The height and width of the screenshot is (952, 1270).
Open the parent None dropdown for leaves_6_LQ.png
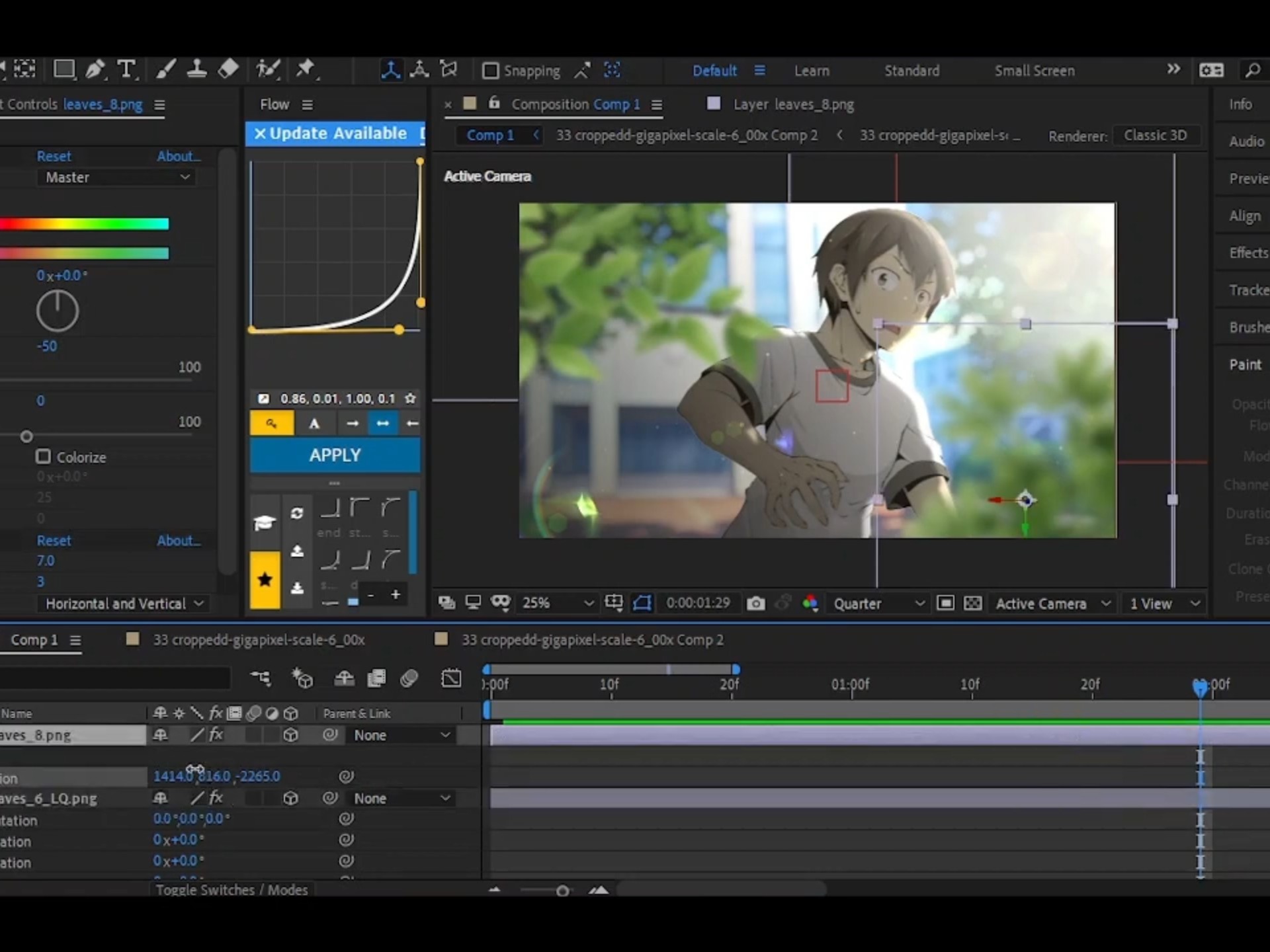[x=401, y=798]
